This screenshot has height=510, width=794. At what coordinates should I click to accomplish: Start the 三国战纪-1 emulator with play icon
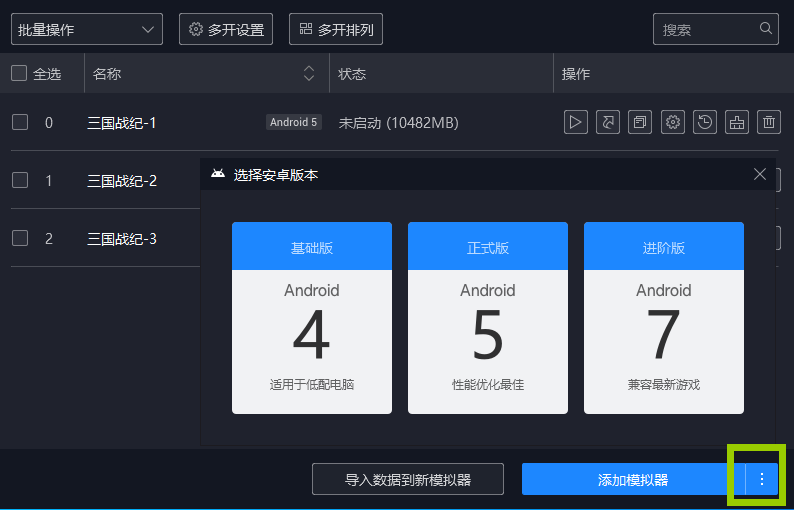pos(576,122)
